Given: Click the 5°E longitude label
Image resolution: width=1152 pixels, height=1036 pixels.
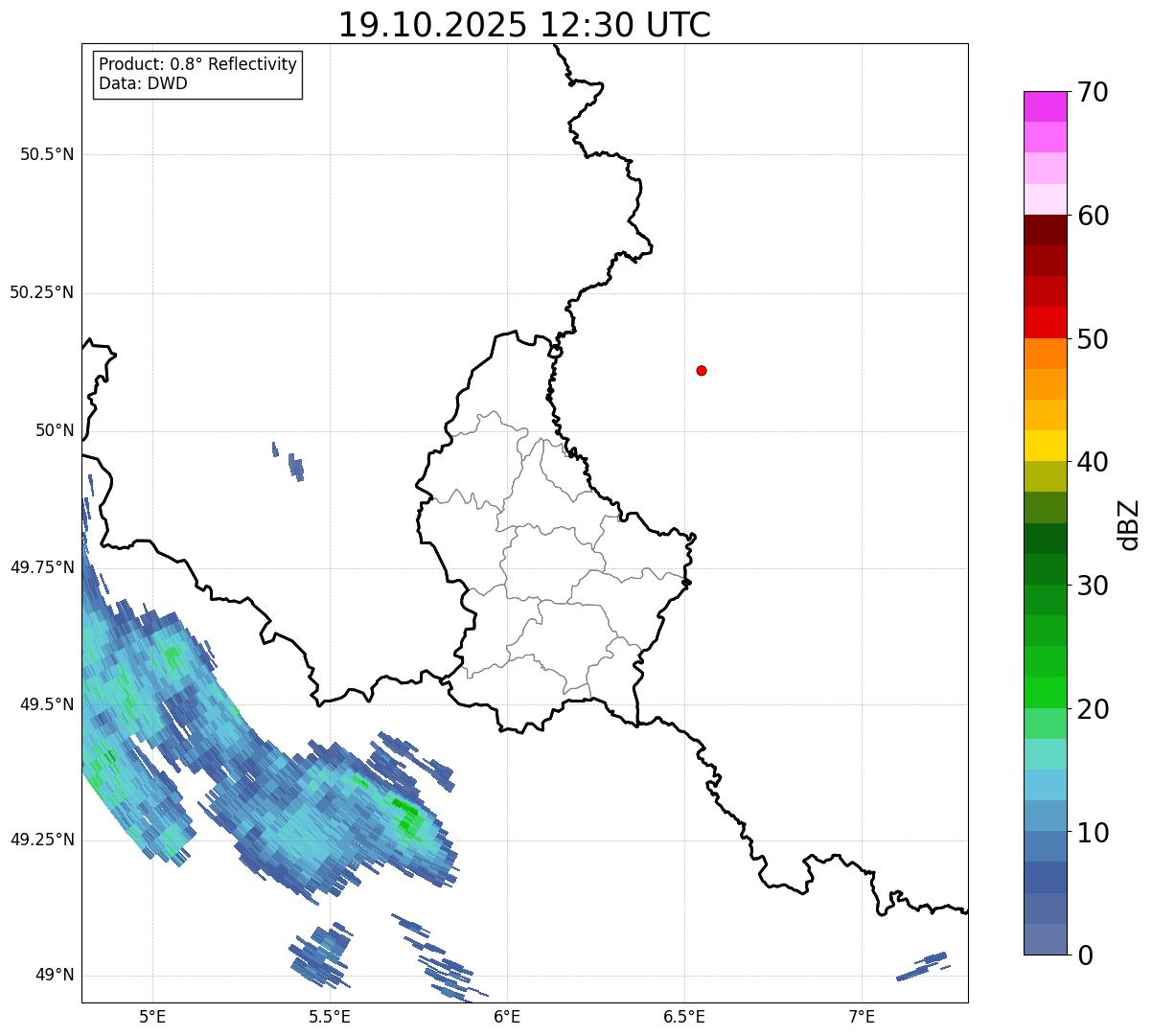Looking at the screenshot, I should (x=152, y=1016).
